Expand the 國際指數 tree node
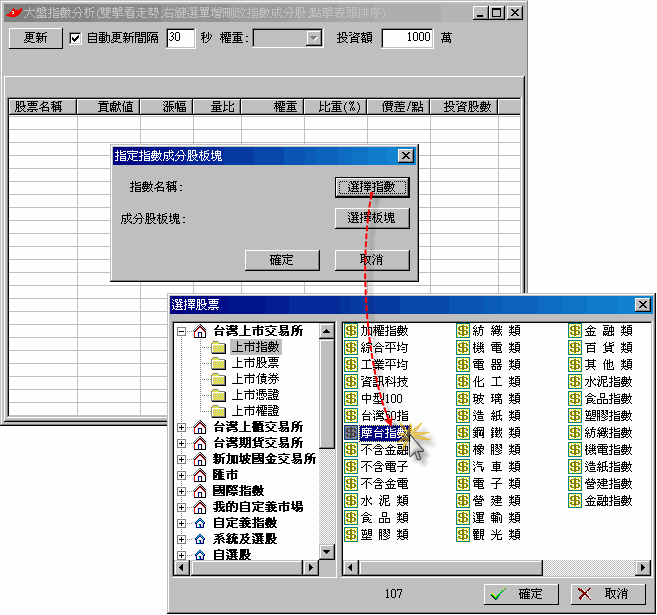This screenshot has width=657, height=615. (x=182, y=491)
